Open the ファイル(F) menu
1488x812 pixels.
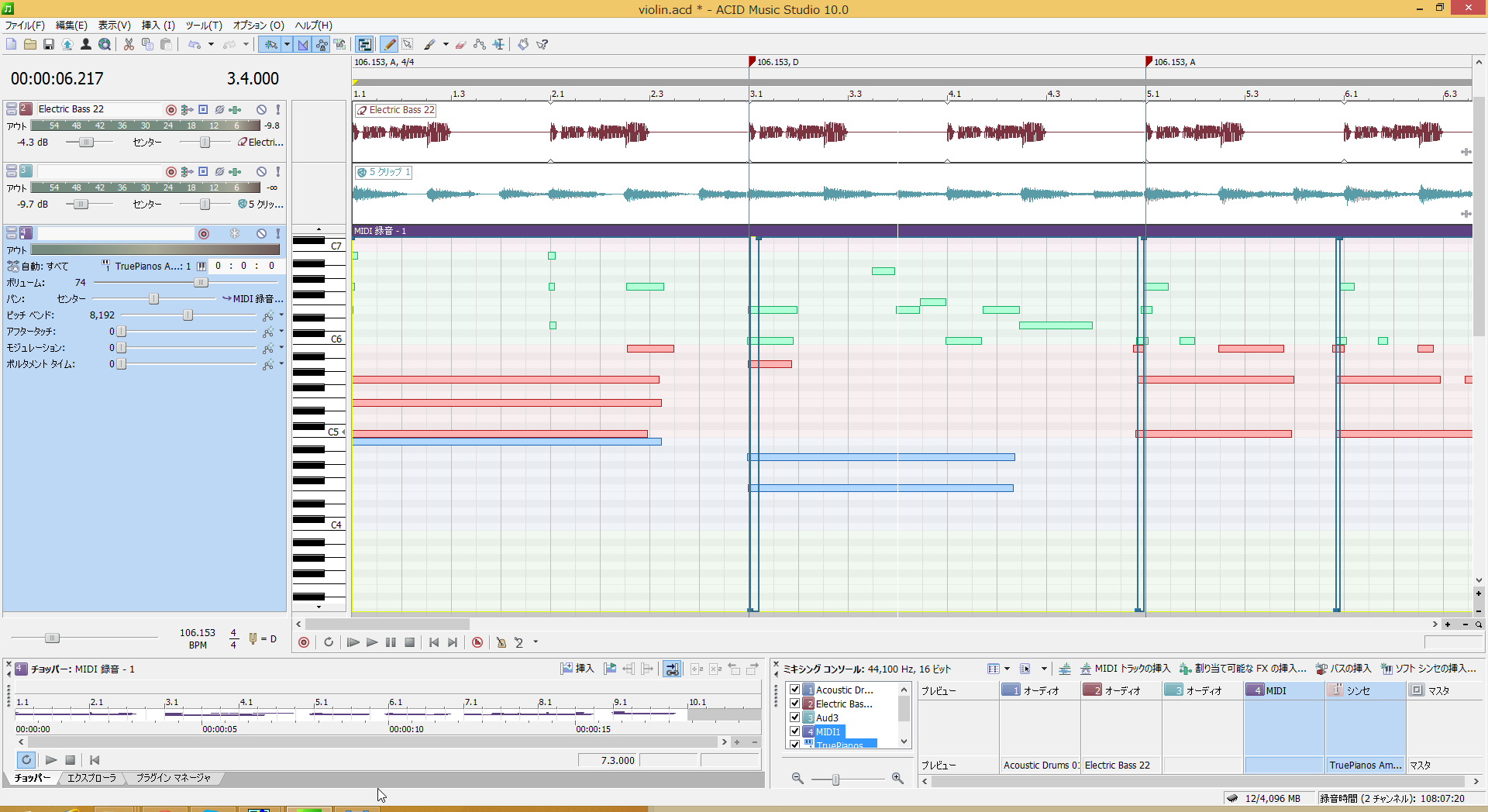(25, 26)
